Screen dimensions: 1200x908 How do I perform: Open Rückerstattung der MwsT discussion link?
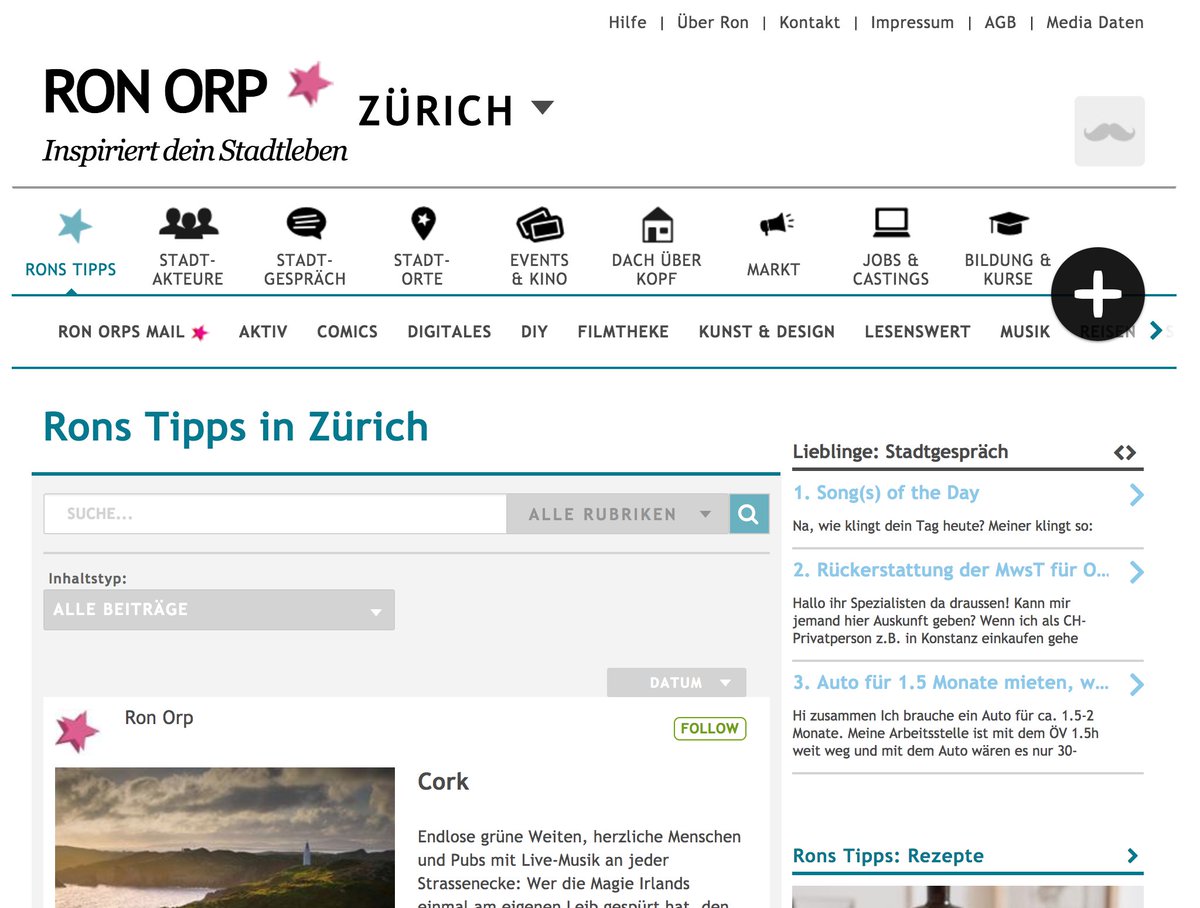[x=951, y=570]
